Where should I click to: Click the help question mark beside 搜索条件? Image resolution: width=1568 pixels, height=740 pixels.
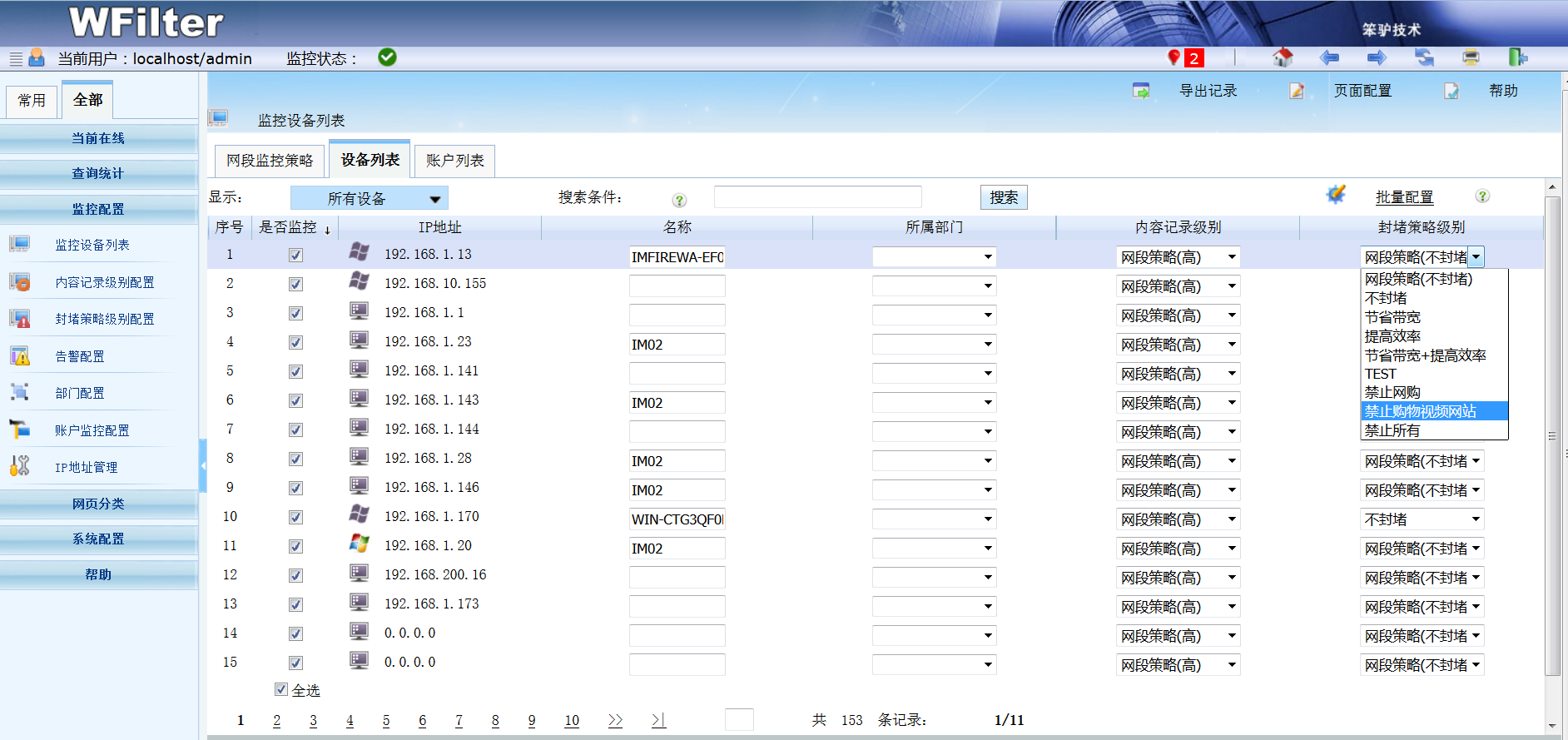coord(679,200)
